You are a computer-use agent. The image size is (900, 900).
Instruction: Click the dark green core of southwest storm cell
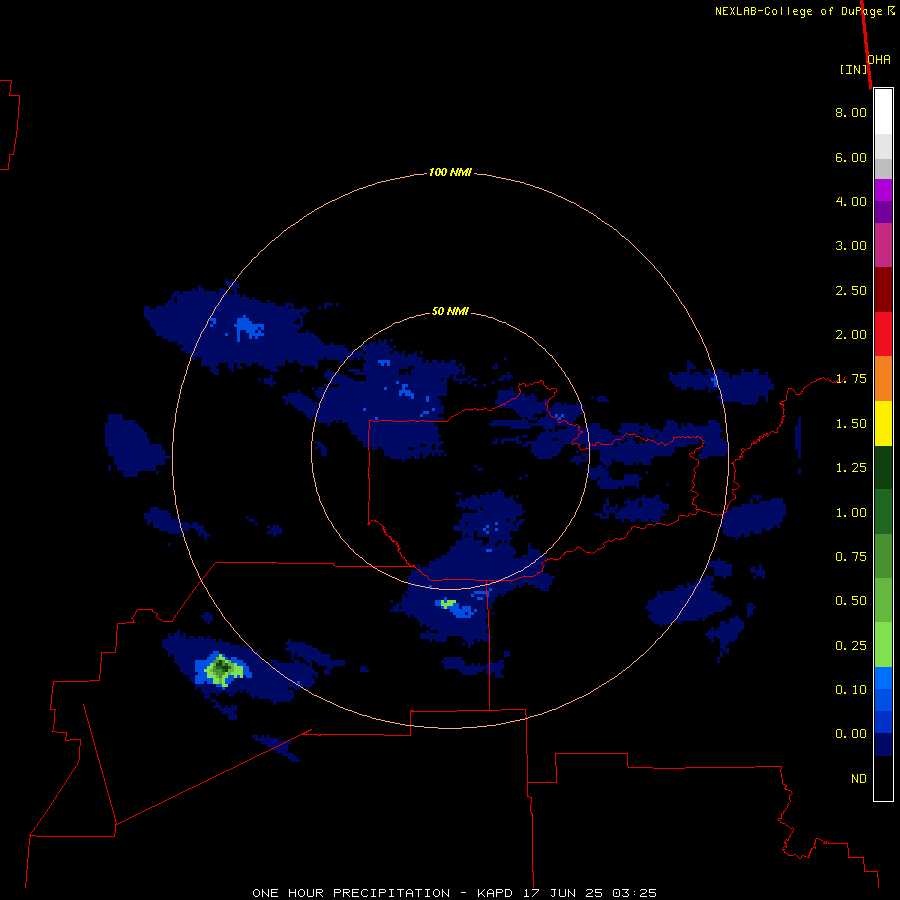click(223, 668)
